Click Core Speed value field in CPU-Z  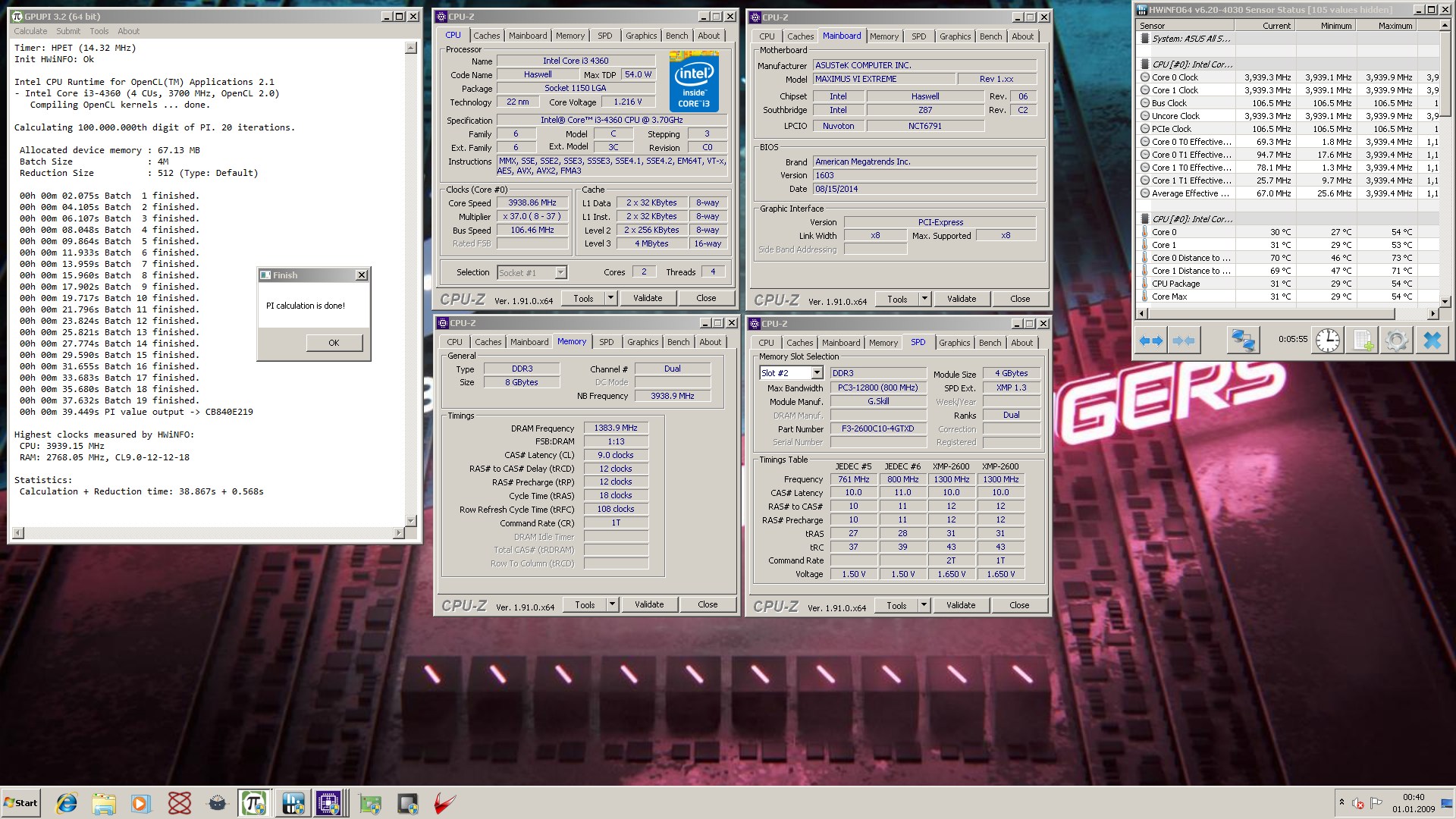(532, 202)
